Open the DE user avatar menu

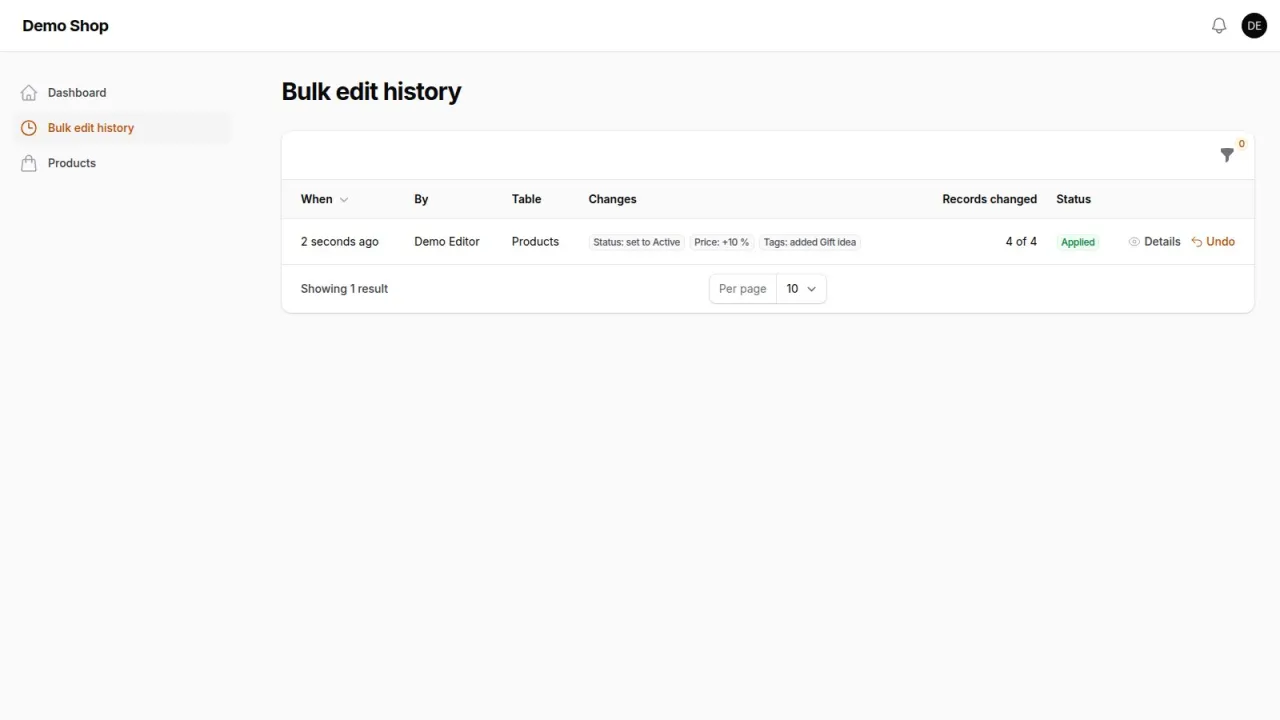pos(1254,26)
